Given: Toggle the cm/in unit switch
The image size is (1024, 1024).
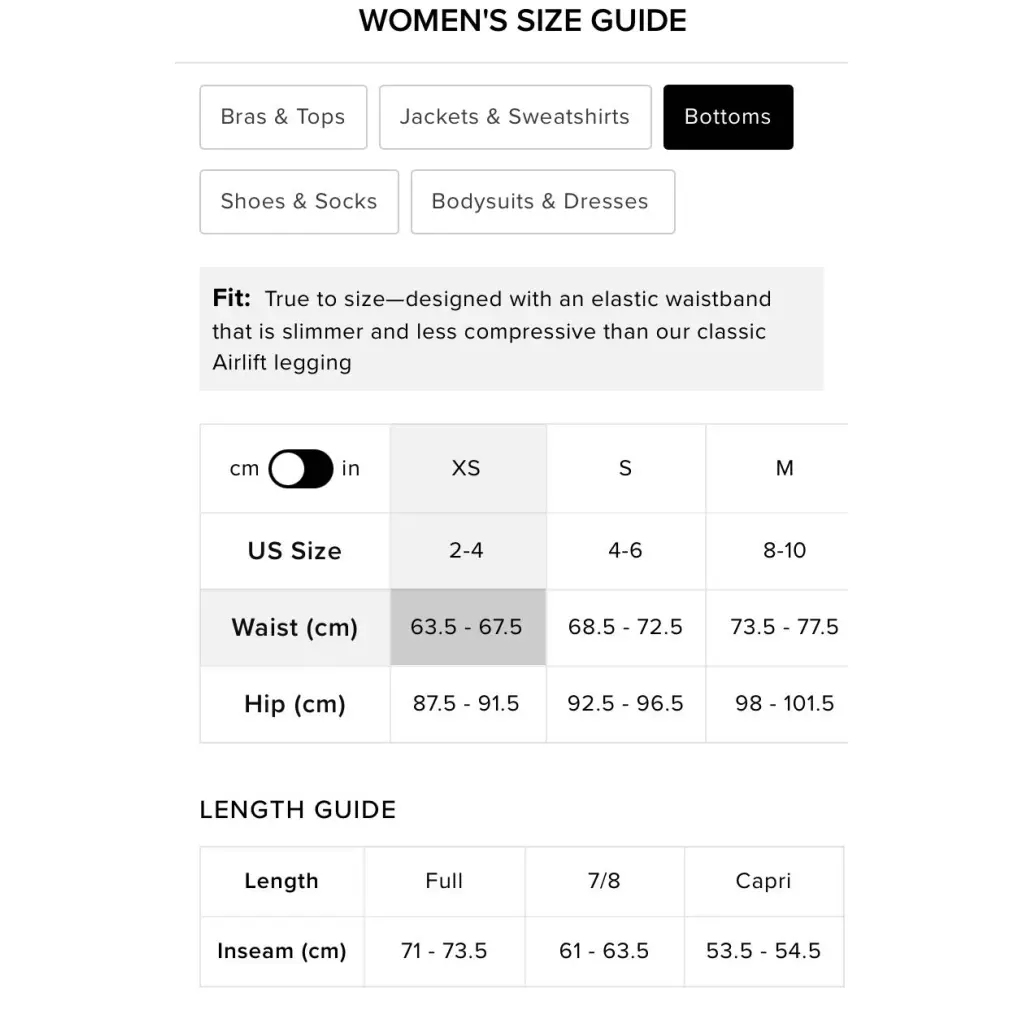Looking at the screenshot, I should (301, 468).
